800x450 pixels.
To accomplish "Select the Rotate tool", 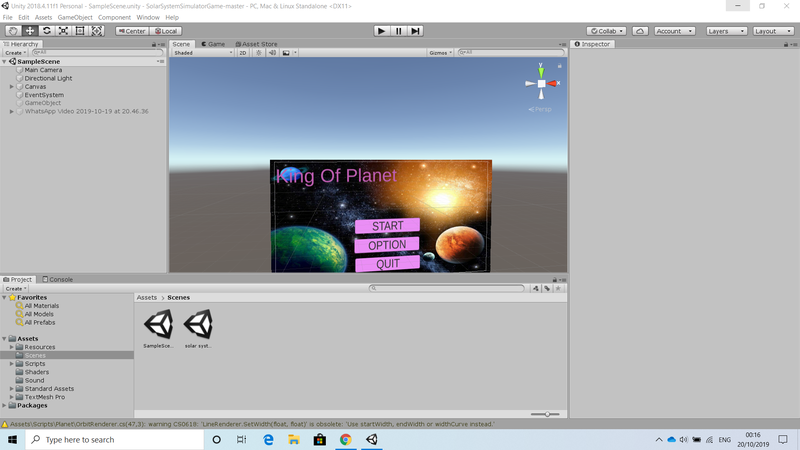I will tap(46, 31).
